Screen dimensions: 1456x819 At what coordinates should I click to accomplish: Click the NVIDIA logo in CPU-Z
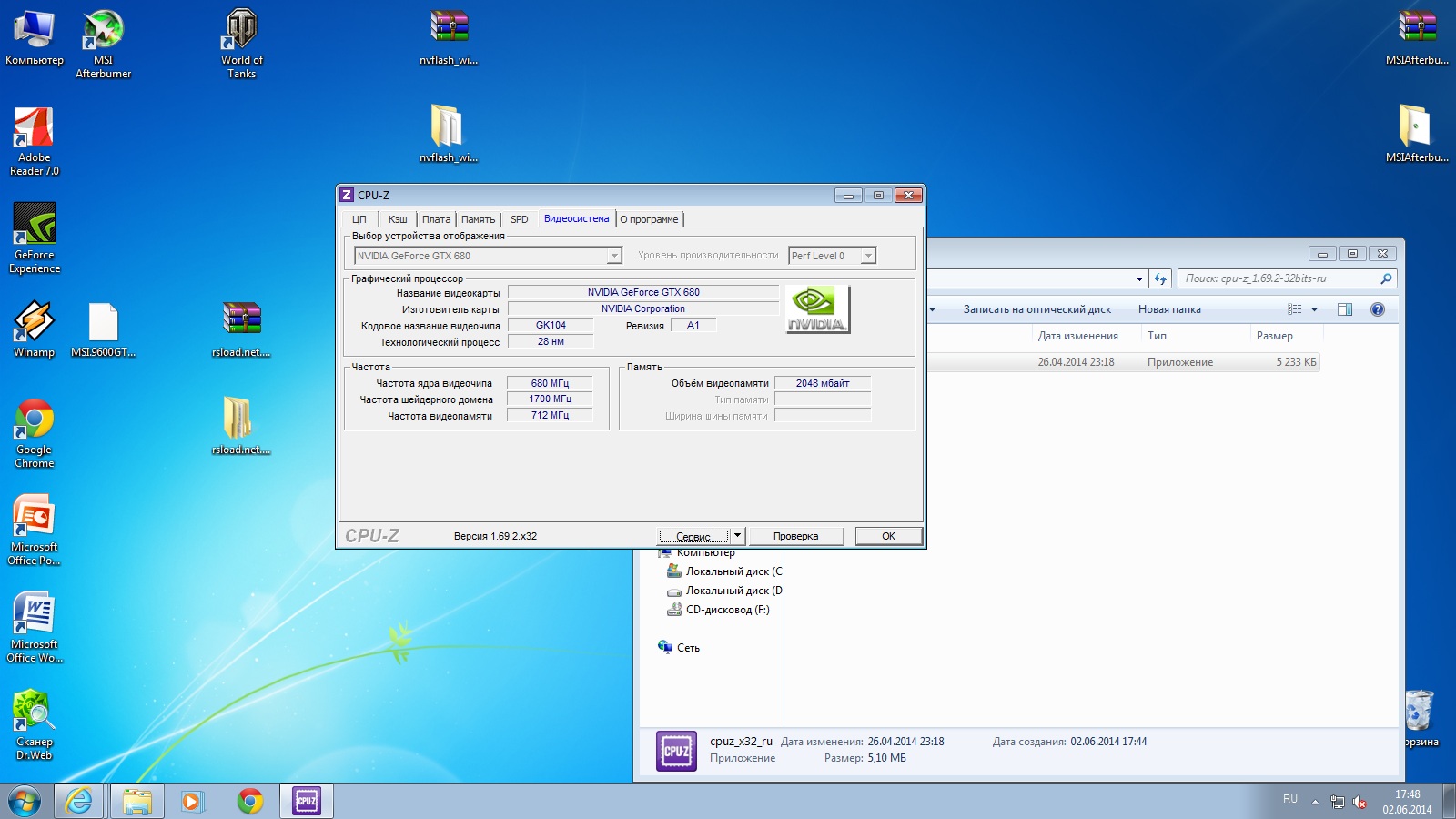pos(817,309)
